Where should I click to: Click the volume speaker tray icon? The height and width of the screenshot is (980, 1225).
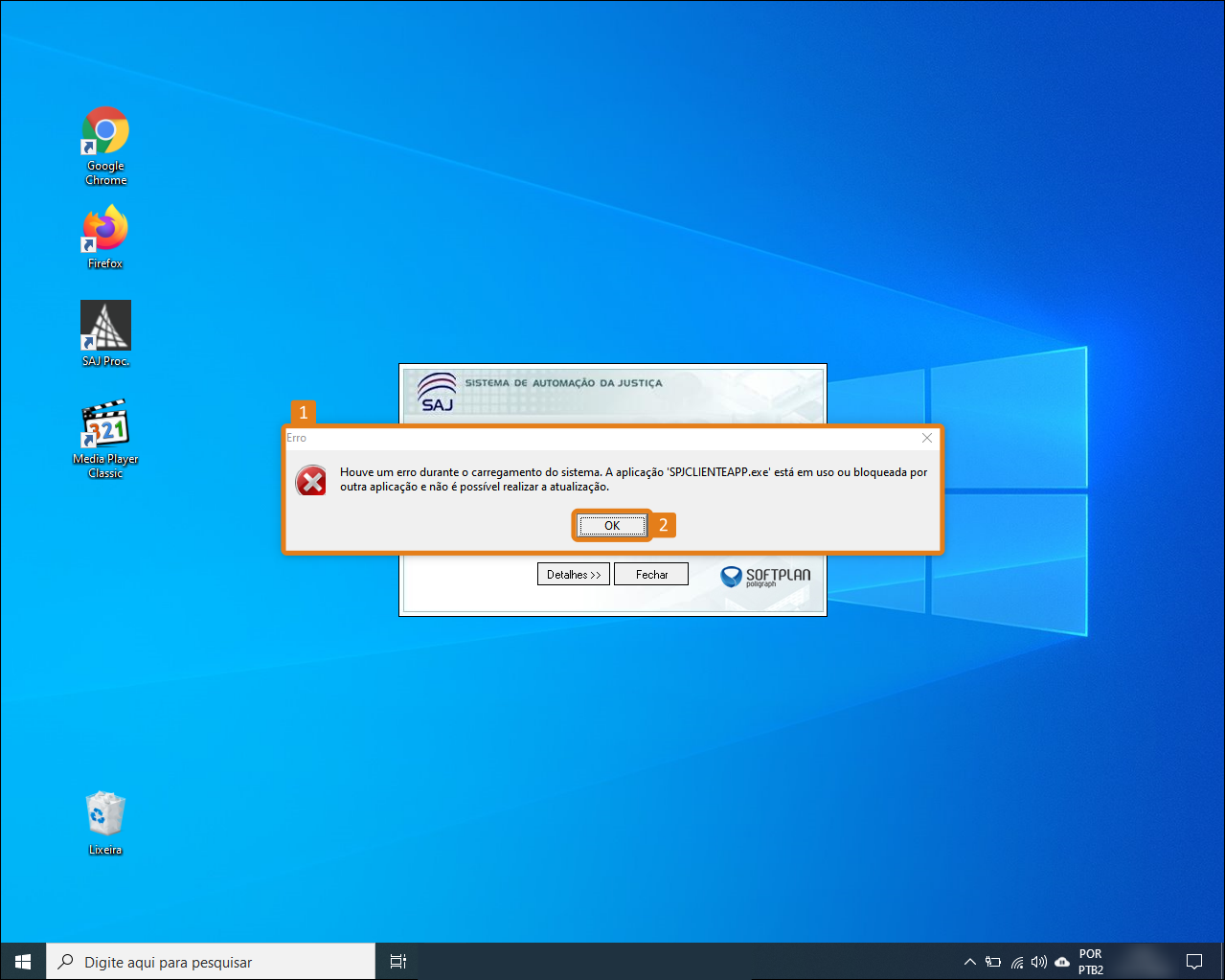(x=1039, y=961)
